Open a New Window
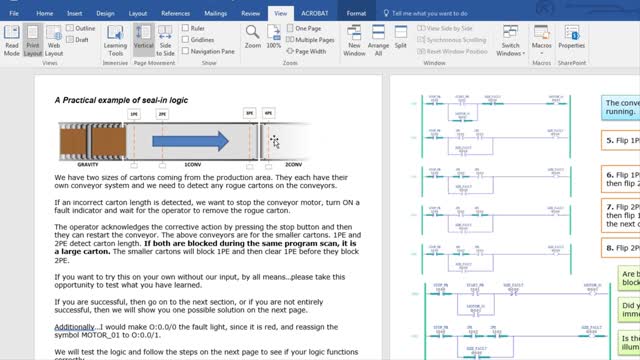 [354, 40]
